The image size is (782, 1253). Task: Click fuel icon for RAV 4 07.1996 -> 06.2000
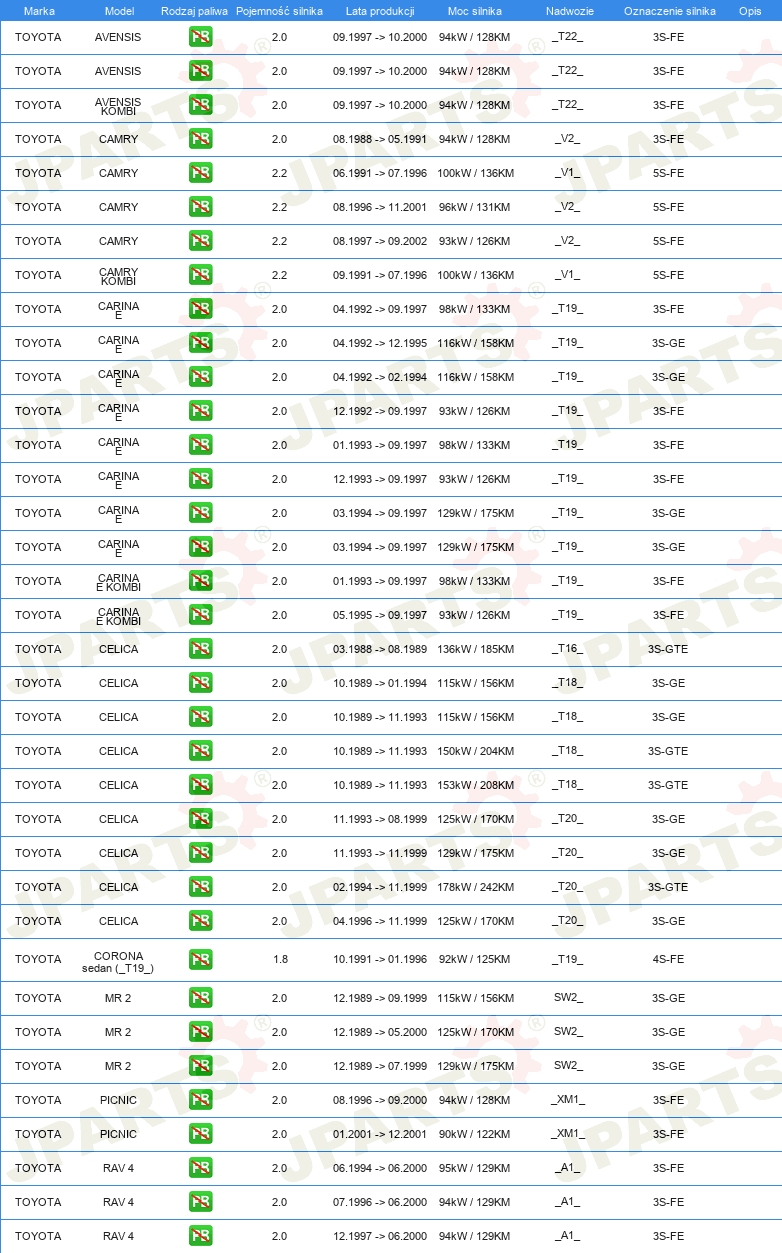tap(201, 1202)
